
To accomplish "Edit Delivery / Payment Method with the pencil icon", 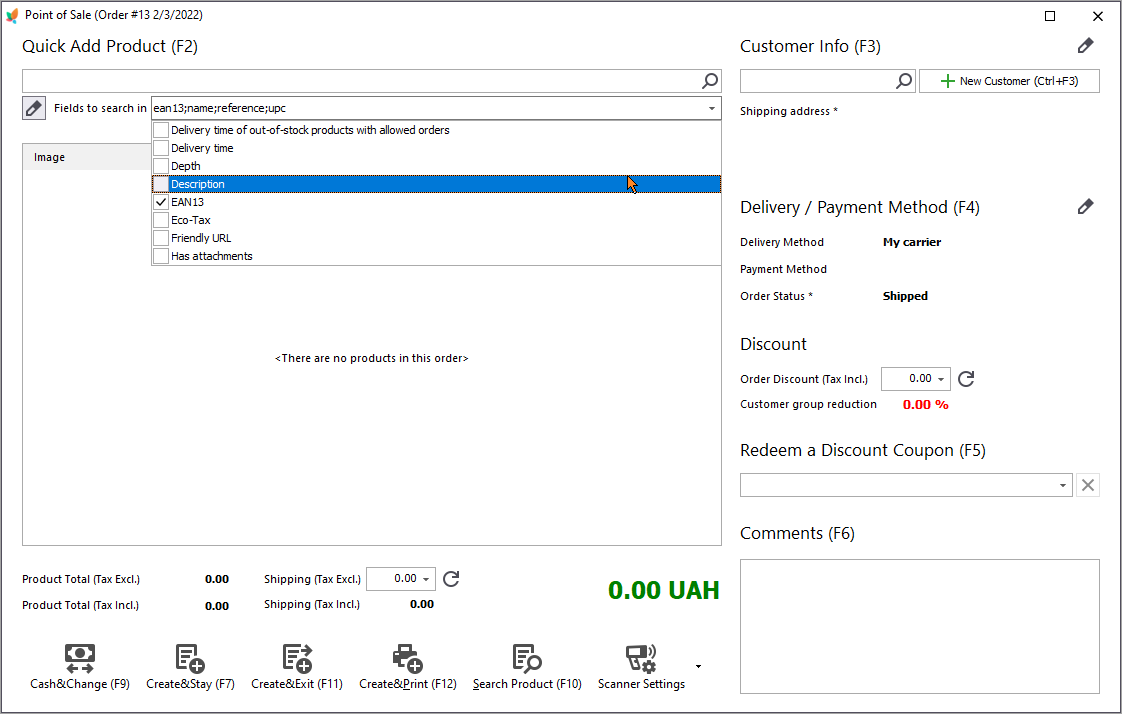I will coord(1085,207).
